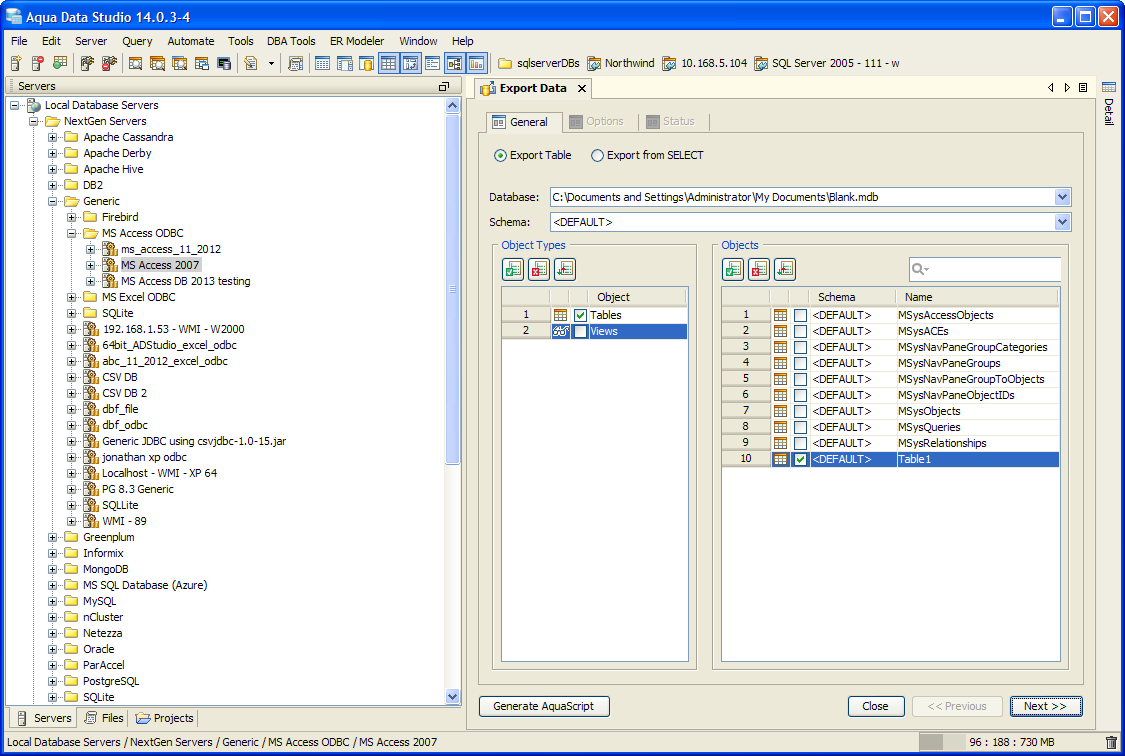
Task: Open the dropdown arrow beside the script icon
Action: pyautogui.click(x=271, y=64)
